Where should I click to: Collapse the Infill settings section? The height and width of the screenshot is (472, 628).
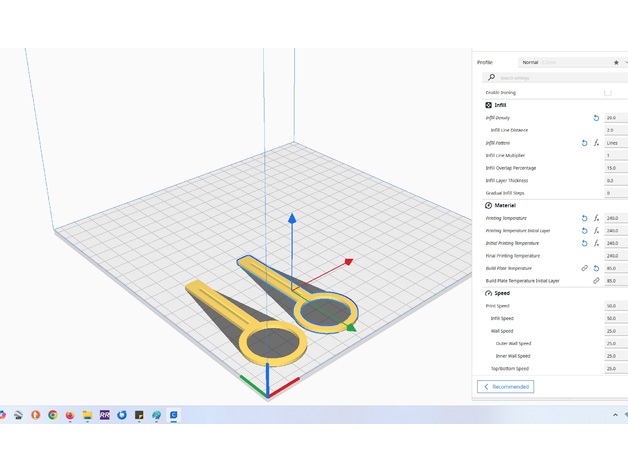pos(500,105)
